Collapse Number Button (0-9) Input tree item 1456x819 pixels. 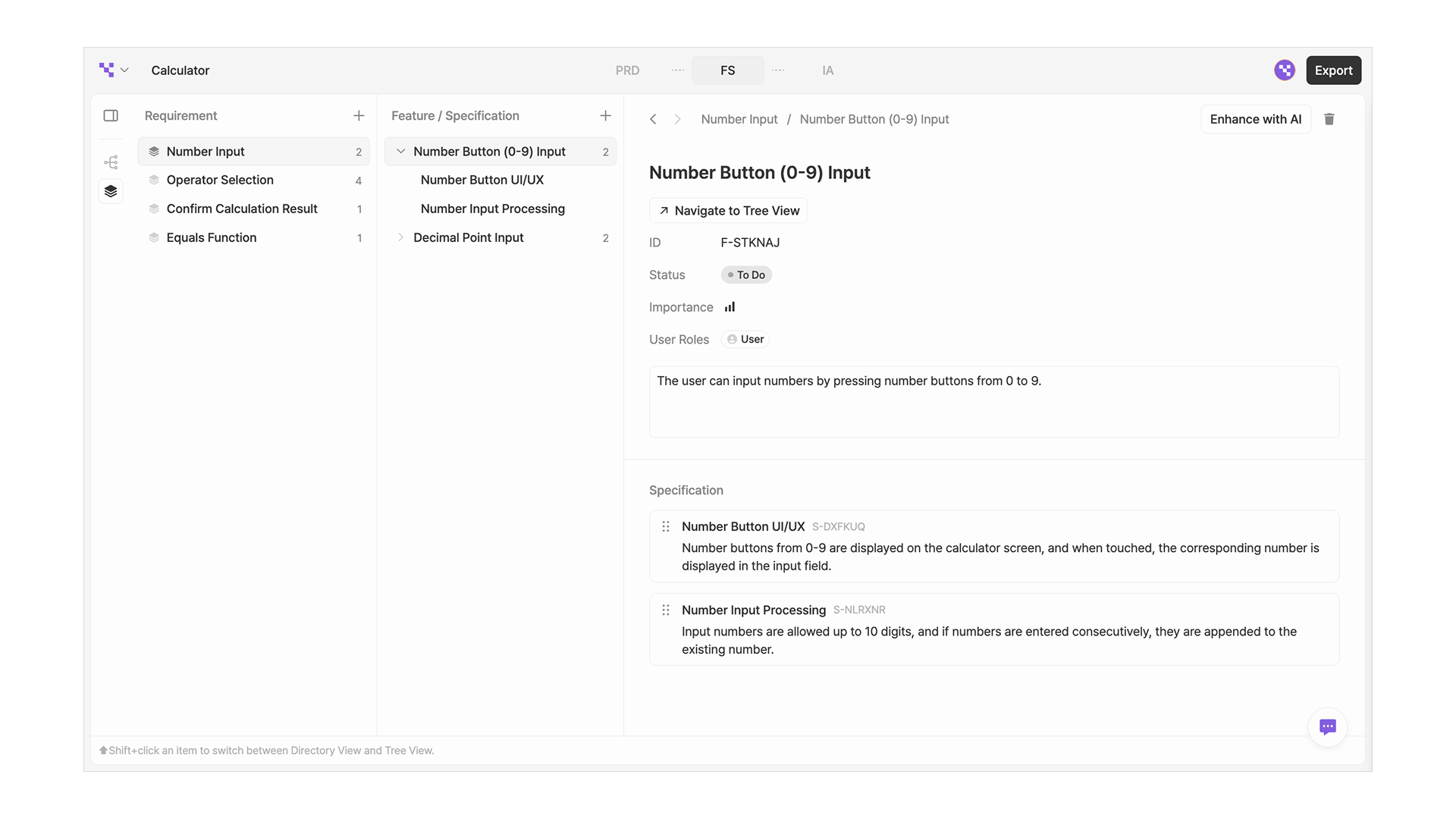tap(400, 152)
